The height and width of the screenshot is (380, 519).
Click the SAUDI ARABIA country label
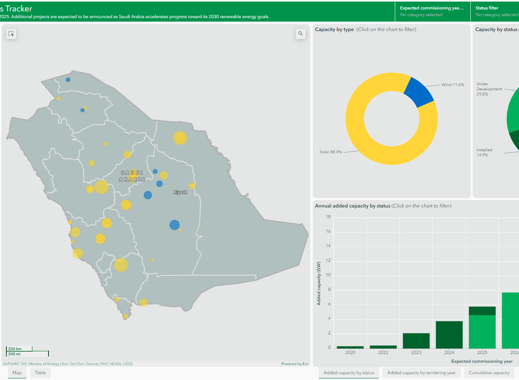[x=132, y=176]
